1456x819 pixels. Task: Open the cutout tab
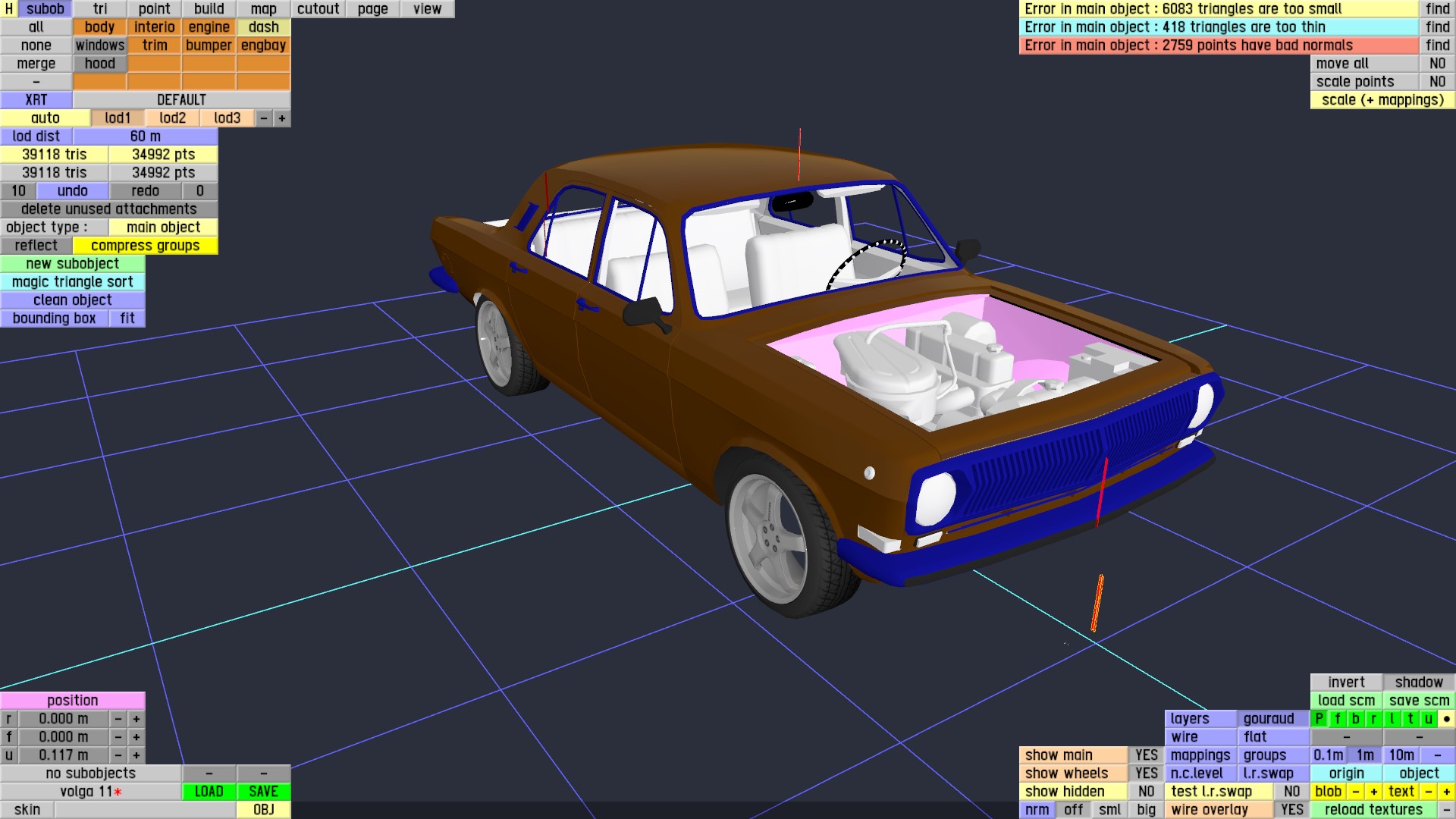coord(318,8)
